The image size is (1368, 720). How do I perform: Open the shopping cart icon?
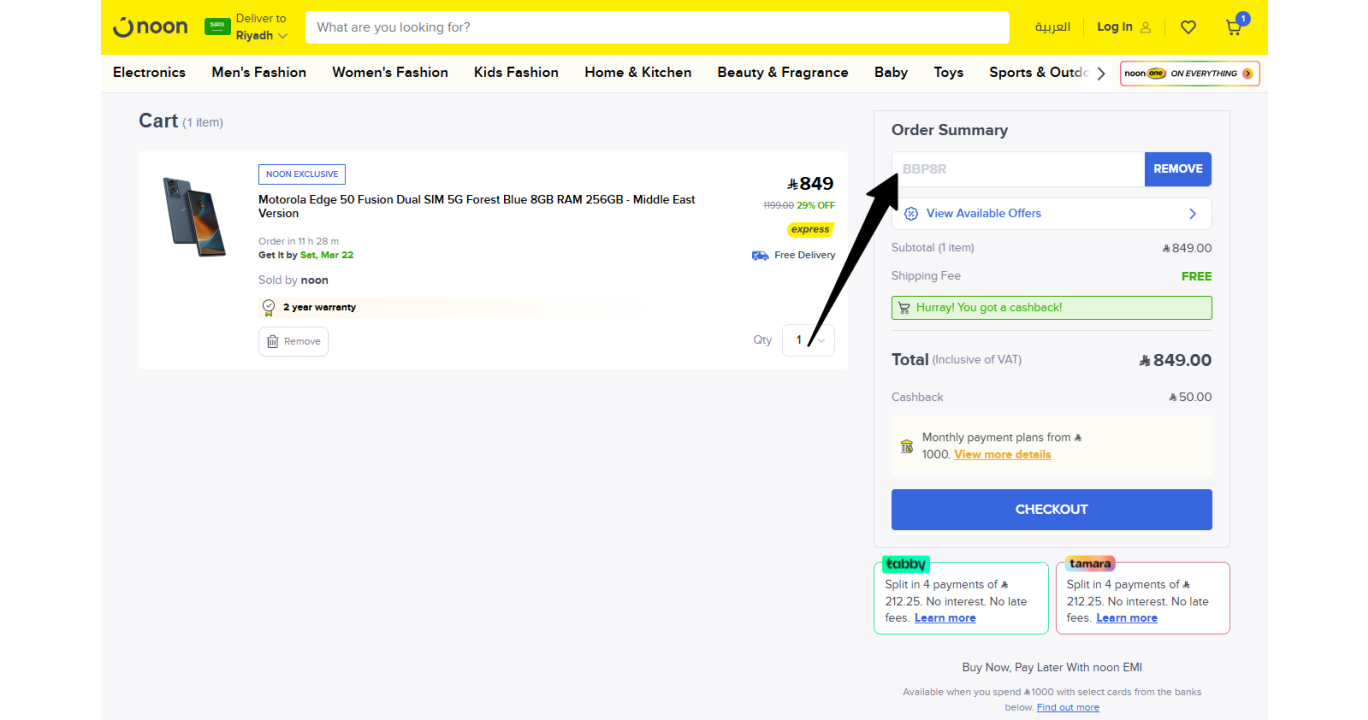tap(1235, 27)
